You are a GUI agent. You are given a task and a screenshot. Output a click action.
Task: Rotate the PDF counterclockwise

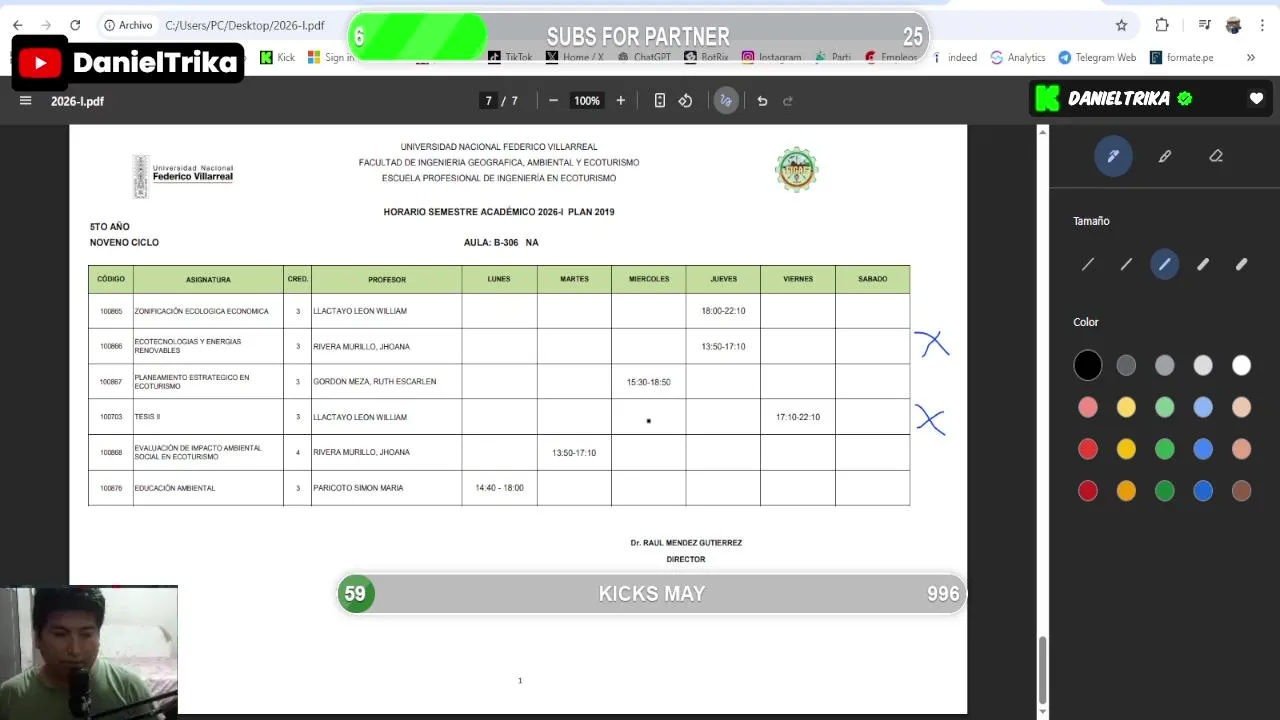tap(685, 100)
